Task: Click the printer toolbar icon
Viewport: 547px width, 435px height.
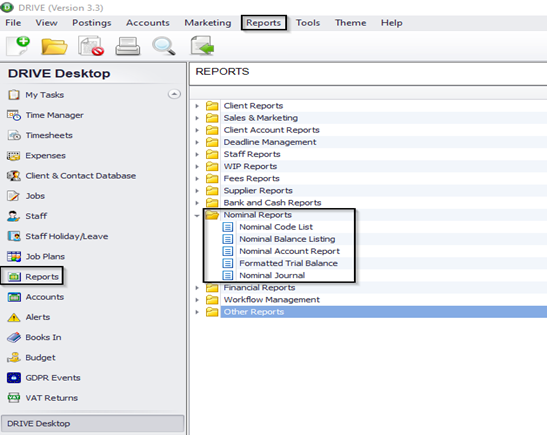Action: point(128,47)
